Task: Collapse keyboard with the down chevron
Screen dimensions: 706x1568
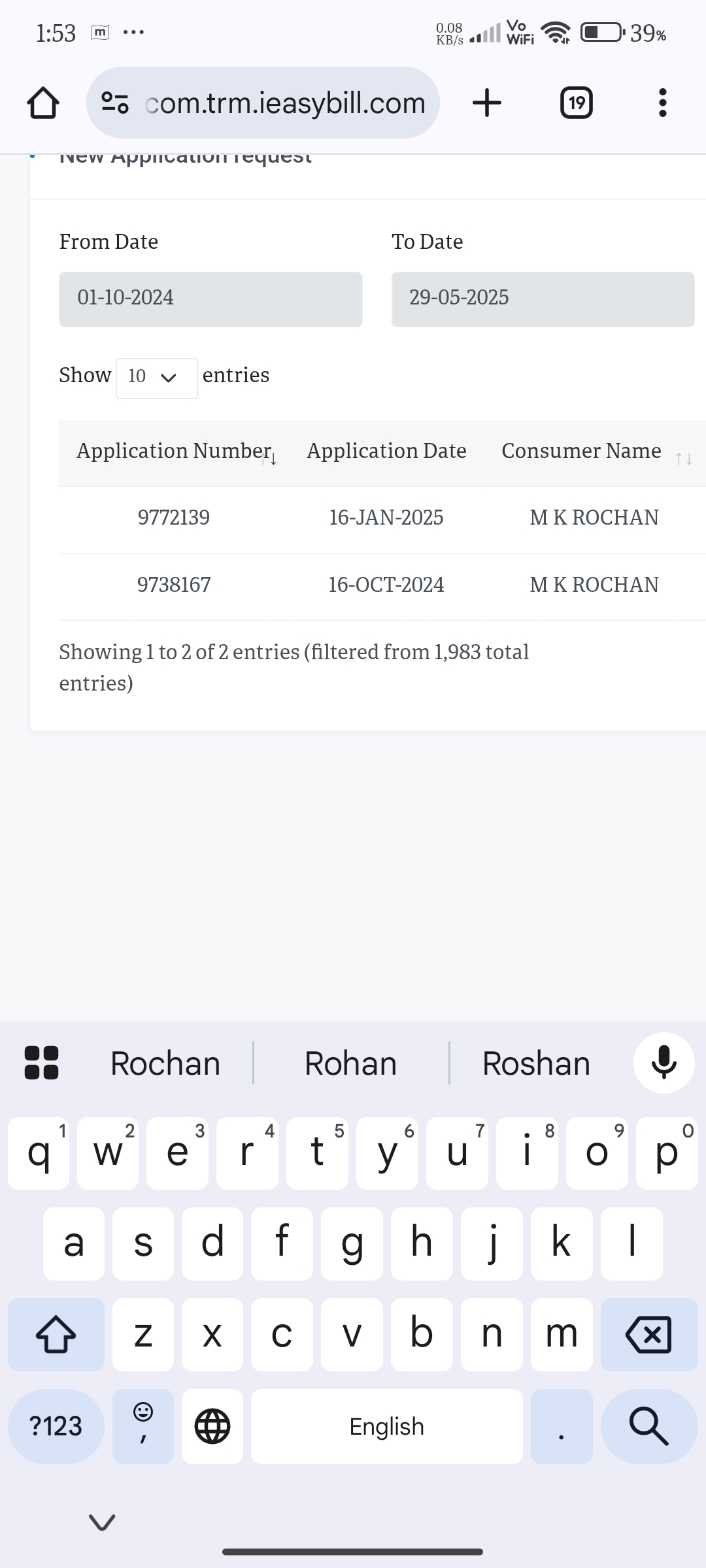Action: tap(102, 1522)
